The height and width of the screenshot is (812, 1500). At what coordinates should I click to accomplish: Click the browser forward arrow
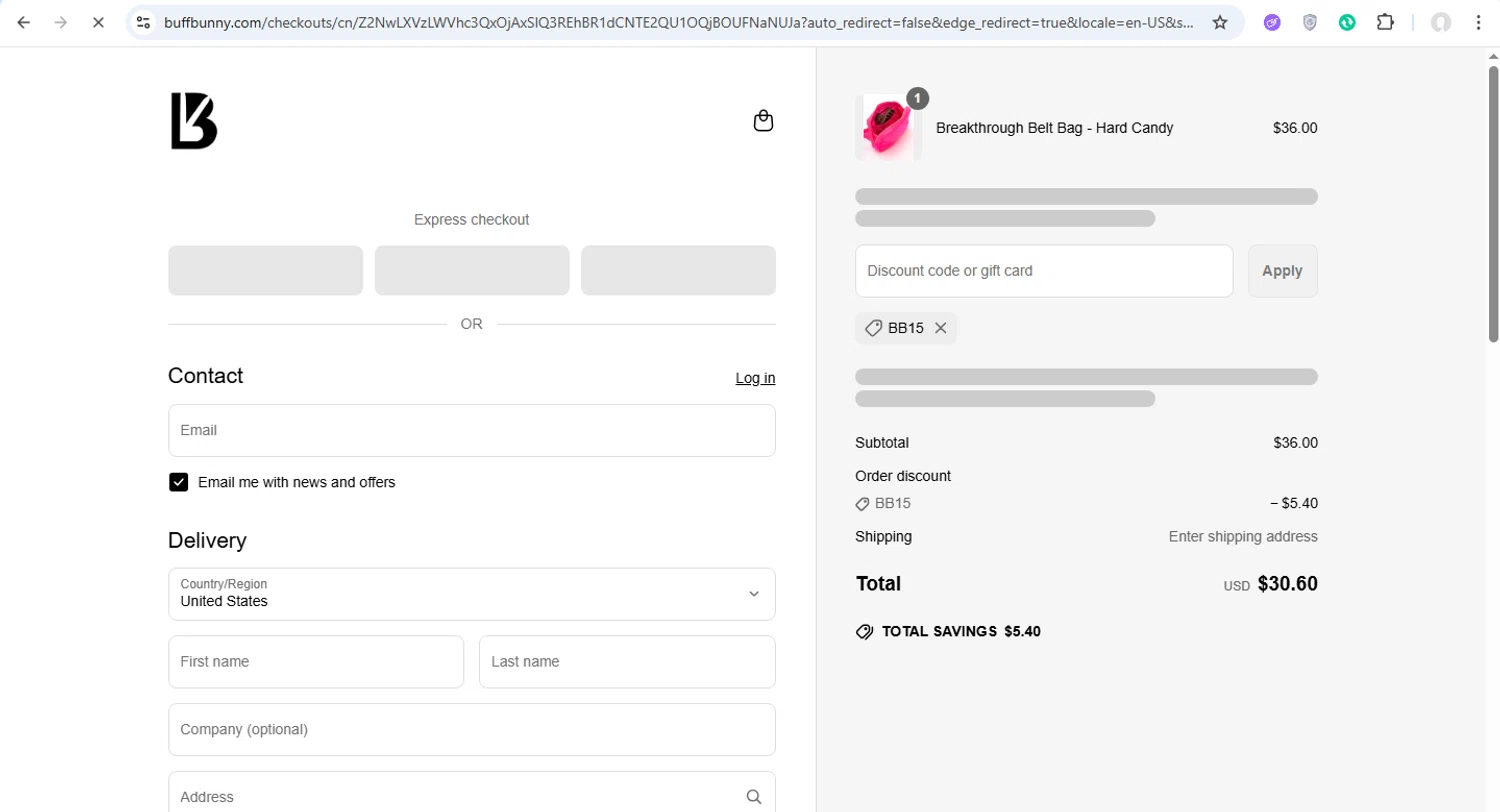(61, 22)
